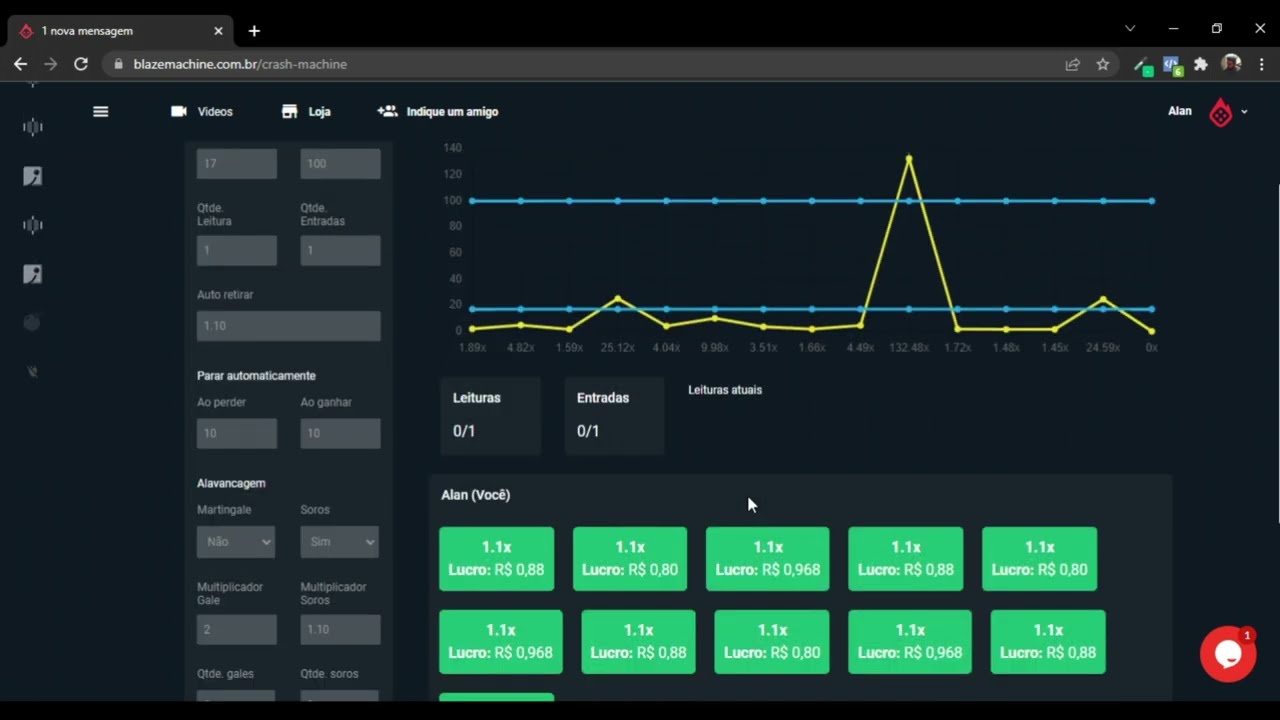Click the 'Qtde. soros' label
The height and width of the screenshot is (720, 1280).
click(329, 674)
